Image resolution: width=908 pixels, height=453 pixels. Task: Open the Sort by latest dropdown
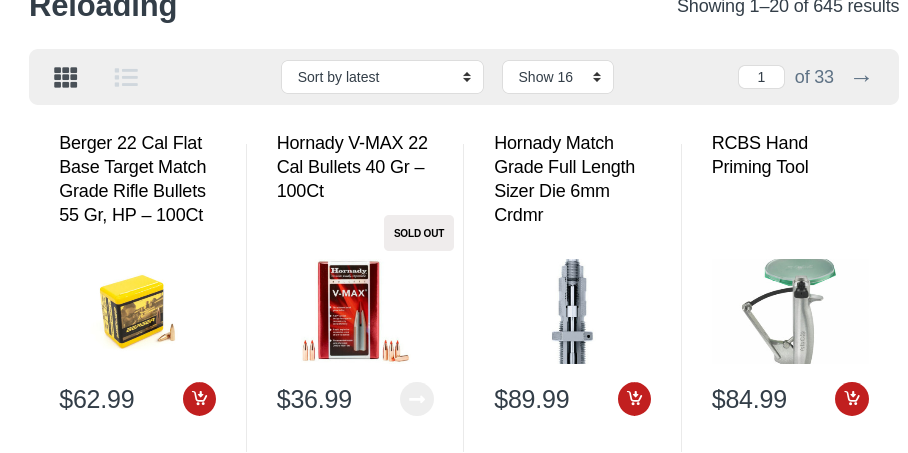pos(382,77)
